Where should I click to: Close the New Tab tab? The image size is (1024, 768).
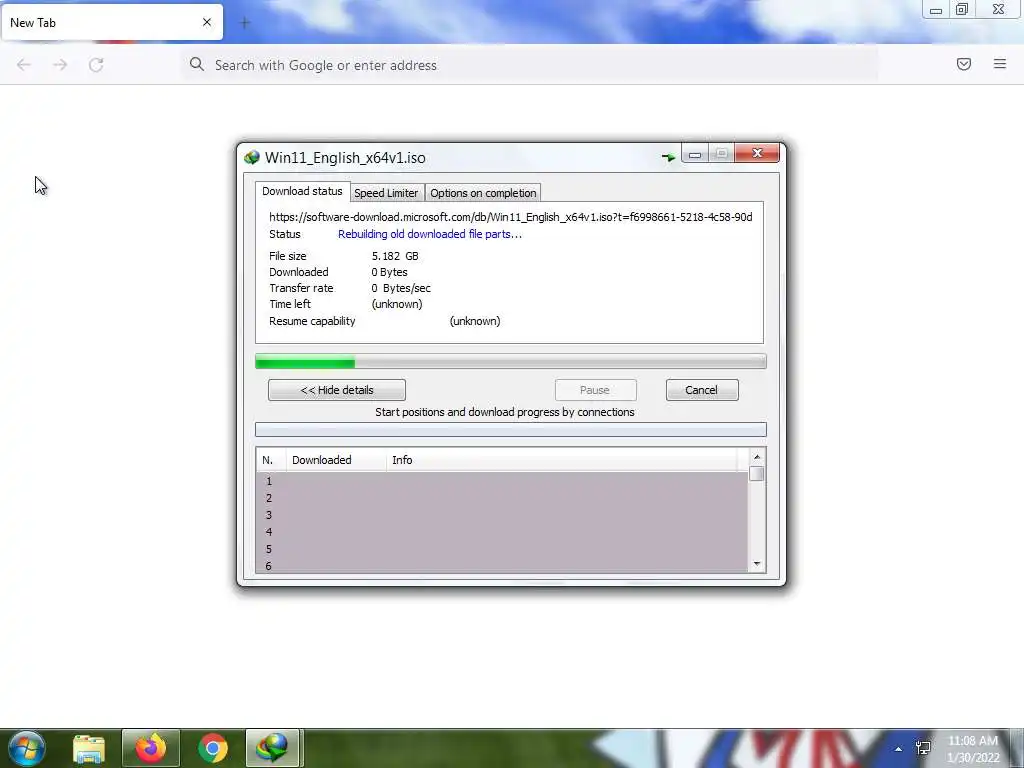coord(207,22)
